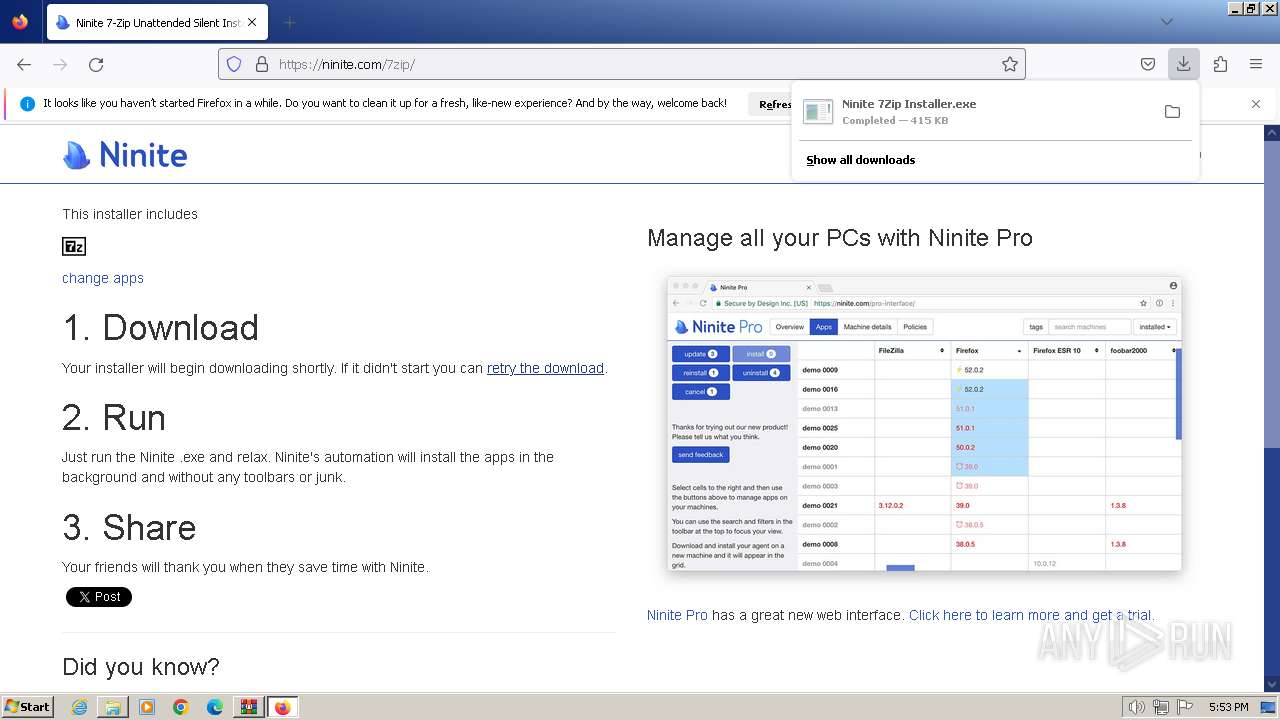
Task: Show downloaded file in folder
Action: (1172, 112)
